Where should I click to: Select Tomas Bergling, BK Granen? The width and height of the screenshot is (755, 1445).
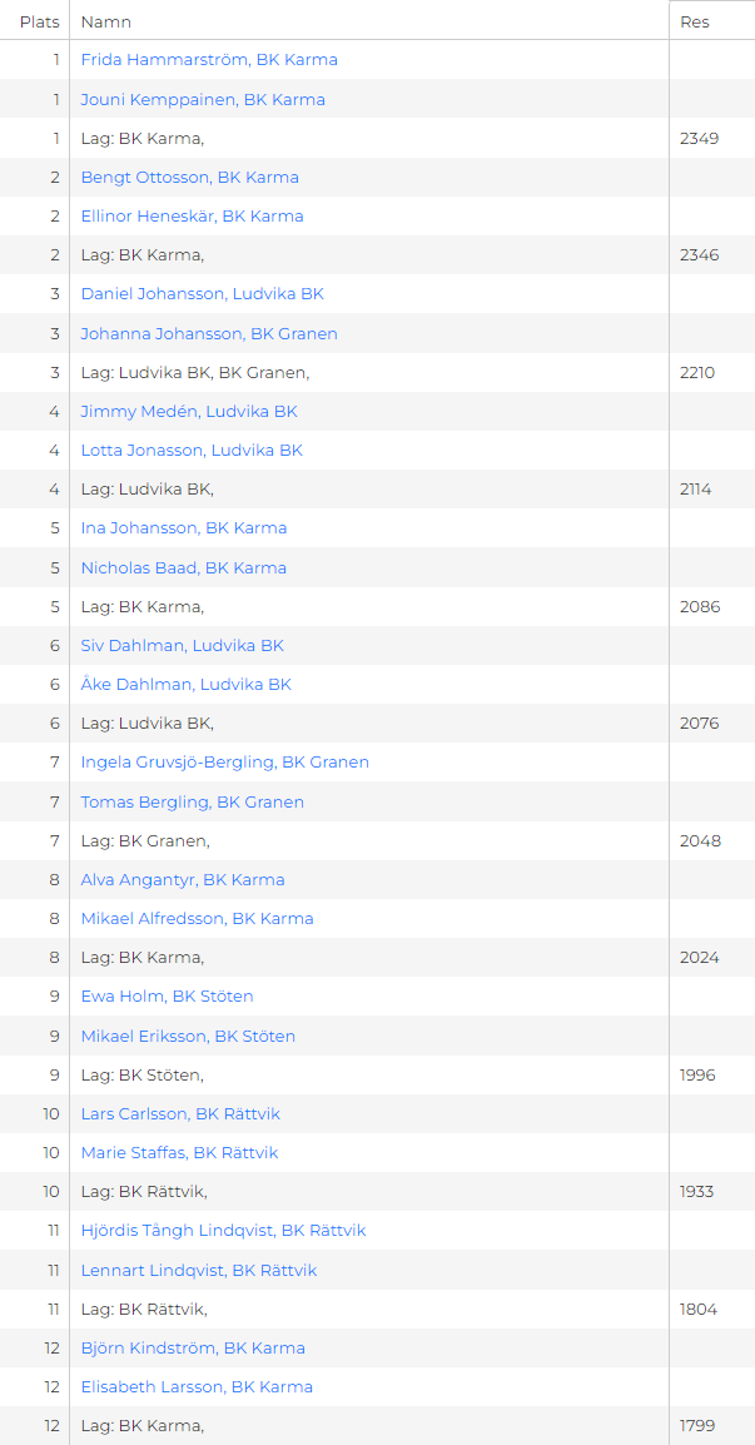click(192, 801)
